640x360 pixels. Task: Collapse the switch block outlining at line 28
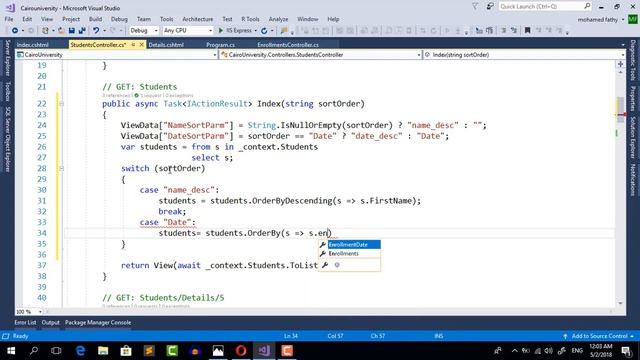click(x=62, y=168)
